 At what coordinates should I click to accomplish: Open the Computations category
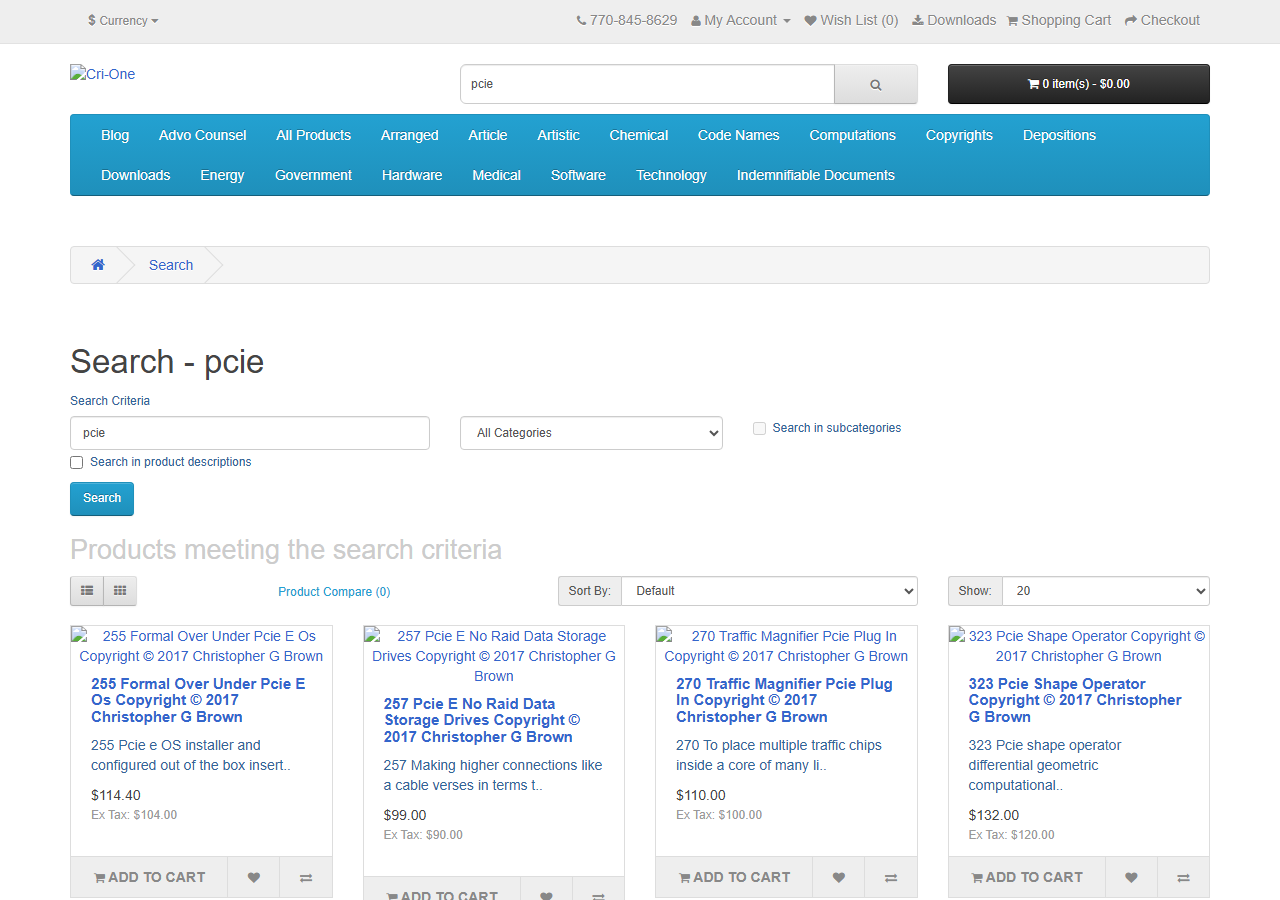click(x=853, y=135)
